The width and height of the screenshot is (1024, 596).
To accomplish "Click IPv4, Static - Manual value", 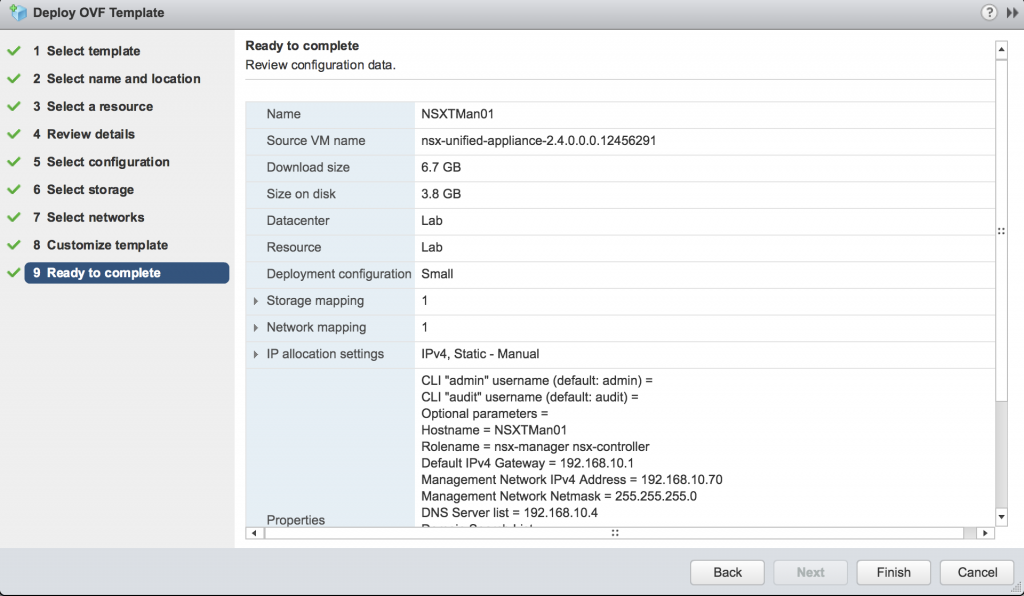I will [x=480, y=354].
